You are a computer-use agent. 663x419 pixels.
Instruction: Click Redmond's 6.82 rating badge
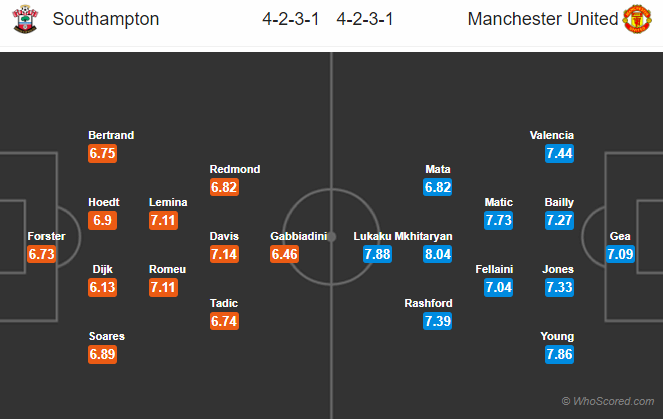click(224, 187)
